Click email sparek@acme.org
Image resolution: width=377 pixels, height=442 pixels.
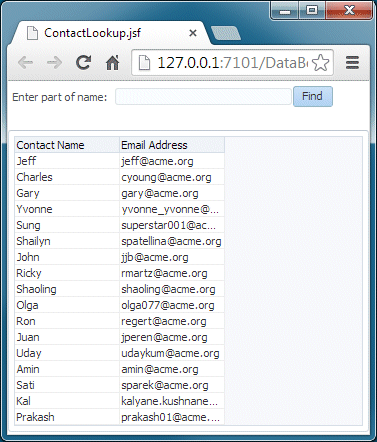pos(165,385)
